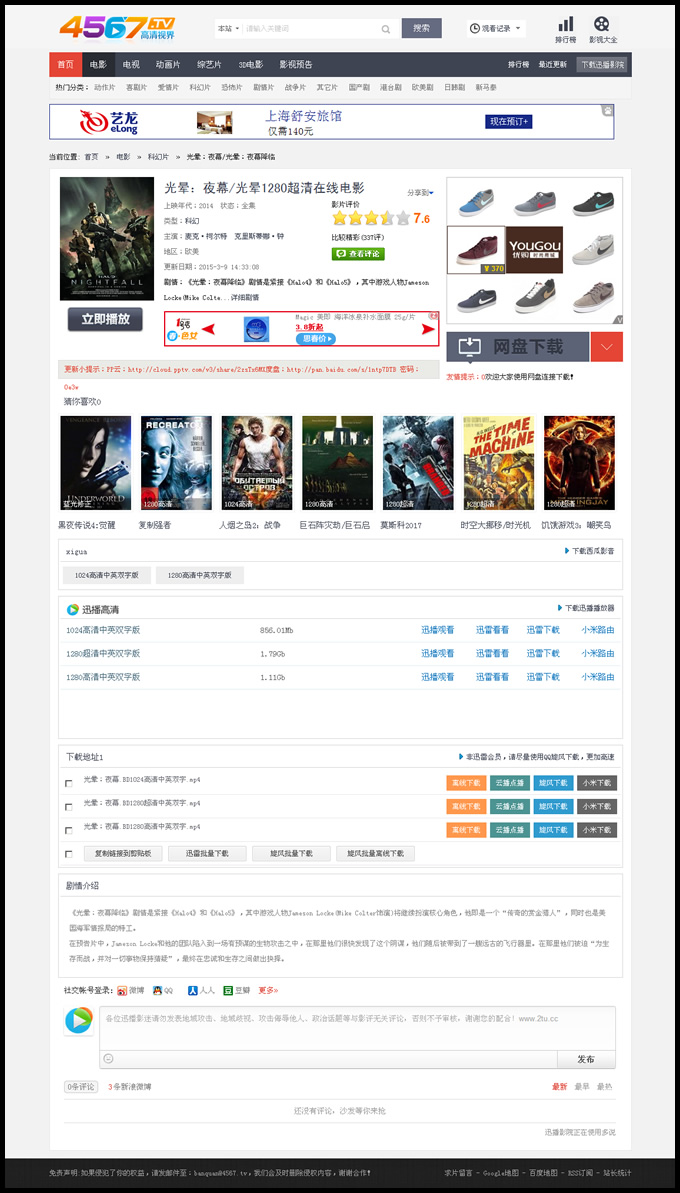Select the 恐怖片 category link
Screen dimensions: 680x1193
click(232, 88)
